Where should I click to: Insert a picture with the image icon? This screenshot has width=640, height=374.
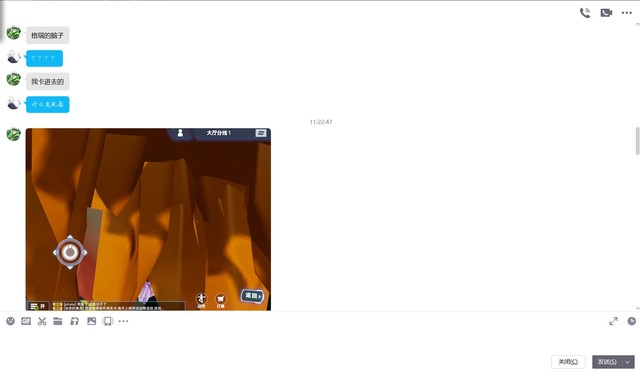pos(91,321)
